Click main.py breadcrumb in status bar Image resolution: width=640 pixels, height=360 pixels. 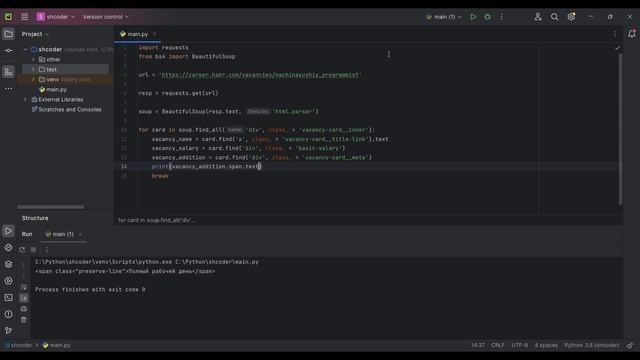[57, 345]
